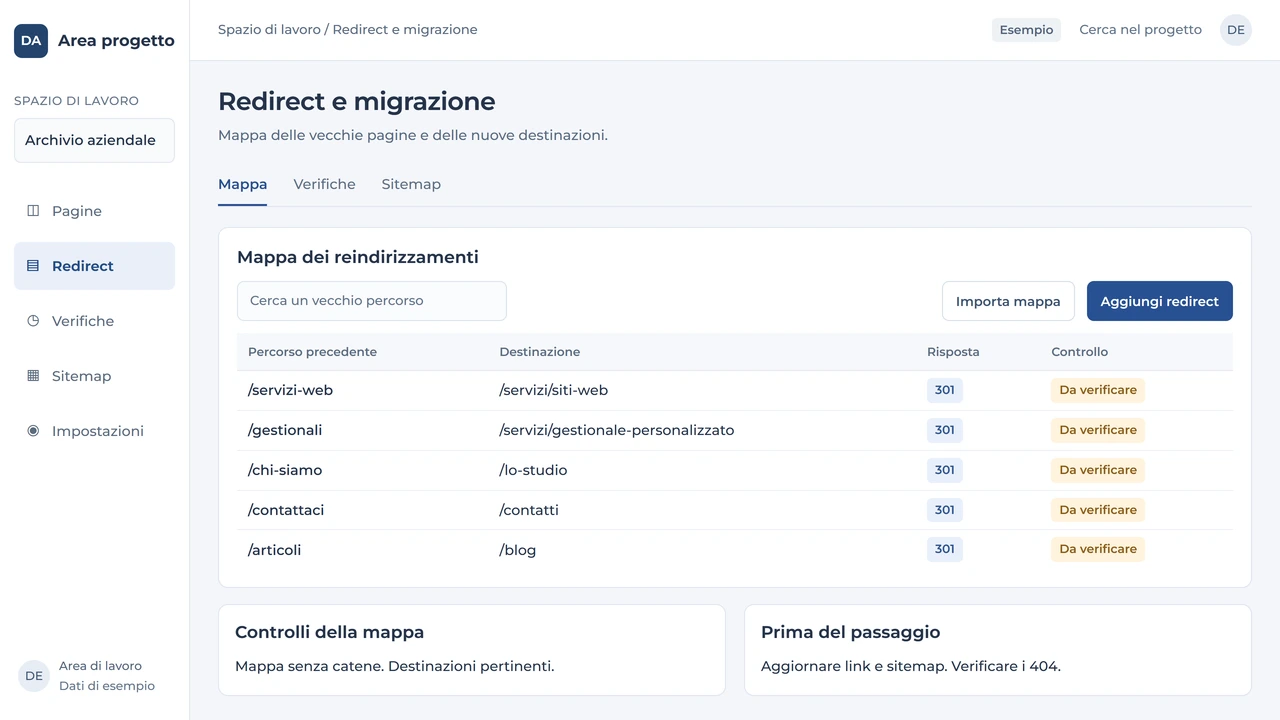This screenshot has height=720, width=1280.
Task: Click the Pagine sidebar icon
Action: [33, 211]
